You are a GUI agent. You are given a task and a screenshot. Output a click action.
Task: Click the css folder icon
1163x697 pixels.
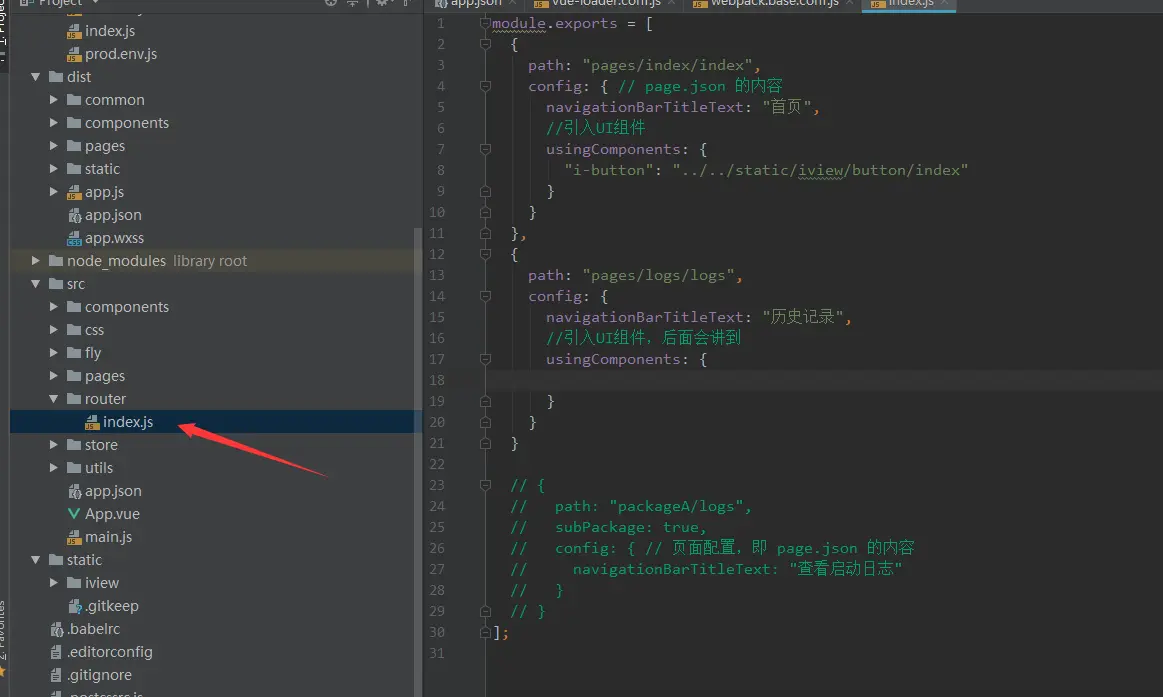coord(73,330)
